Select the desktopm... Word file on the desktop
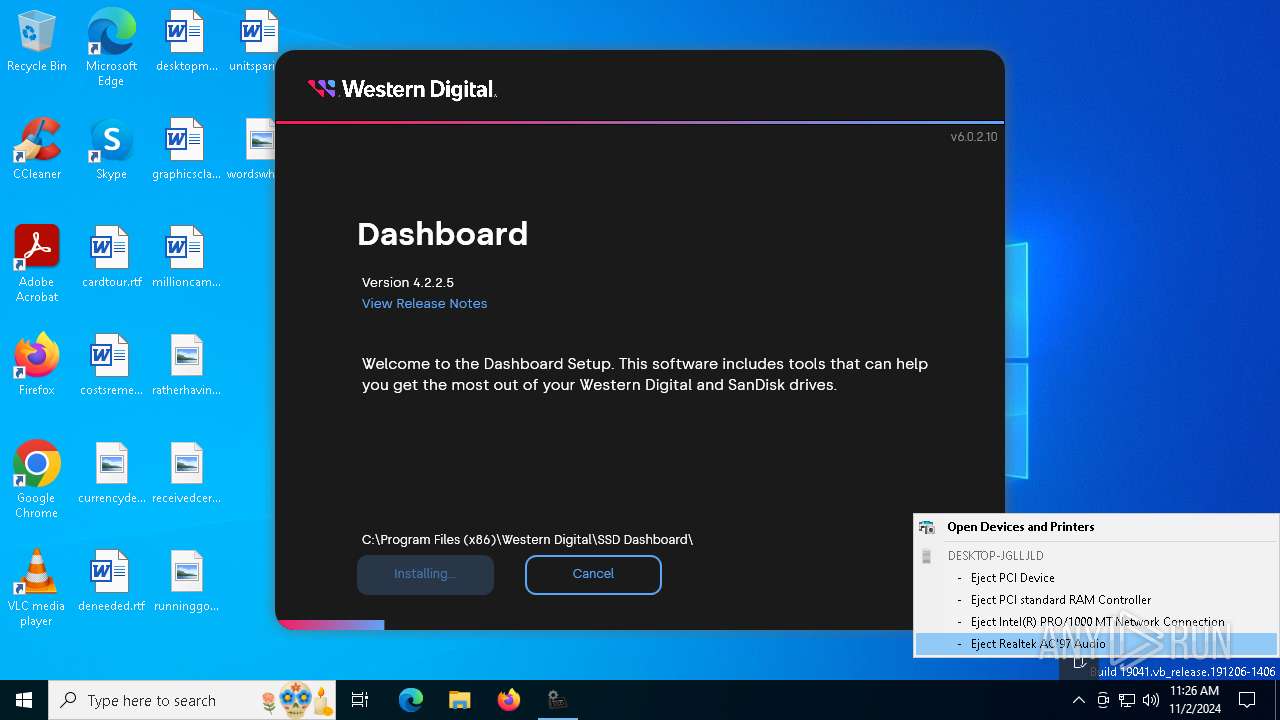 coord(186,41)
